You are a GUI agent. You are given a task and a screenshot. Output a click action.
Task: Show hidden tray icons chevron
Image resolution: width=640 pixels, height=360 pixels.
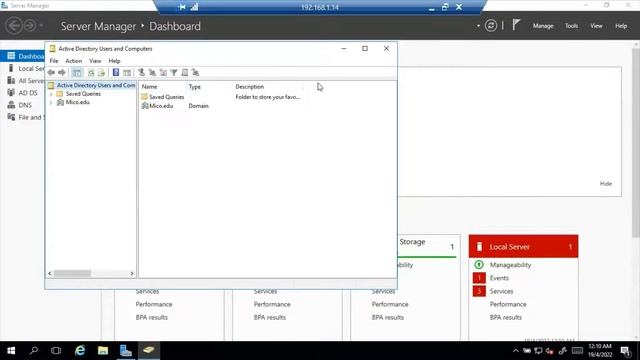click(516, 351)
